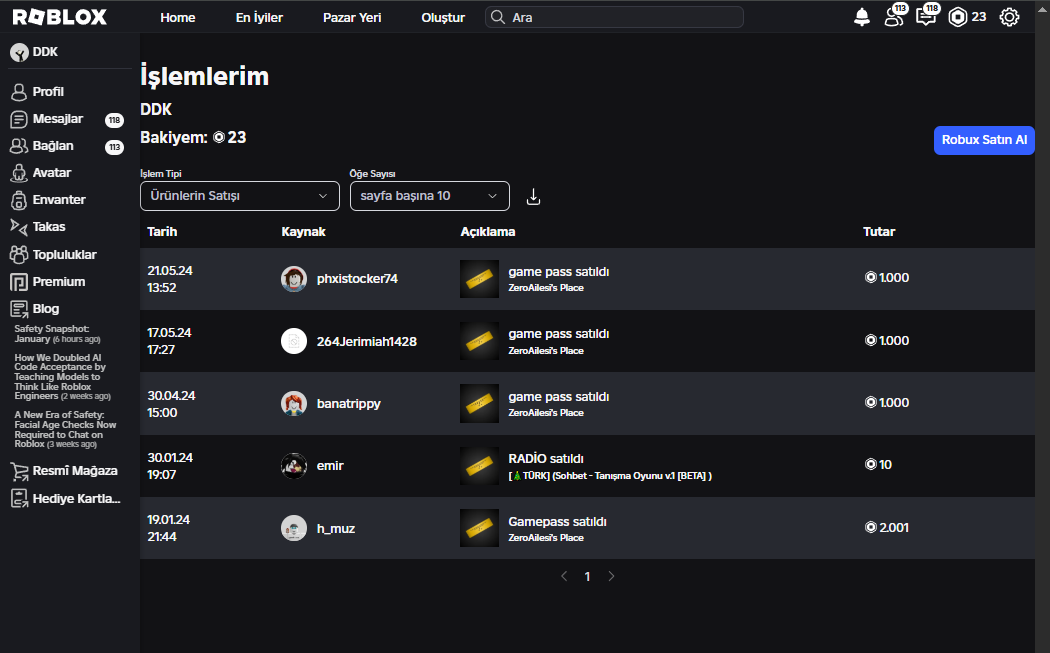Screen dimensions: 1050x653
Task: Open Mesajlar in sidebar
Action: (x=58, y=119)
